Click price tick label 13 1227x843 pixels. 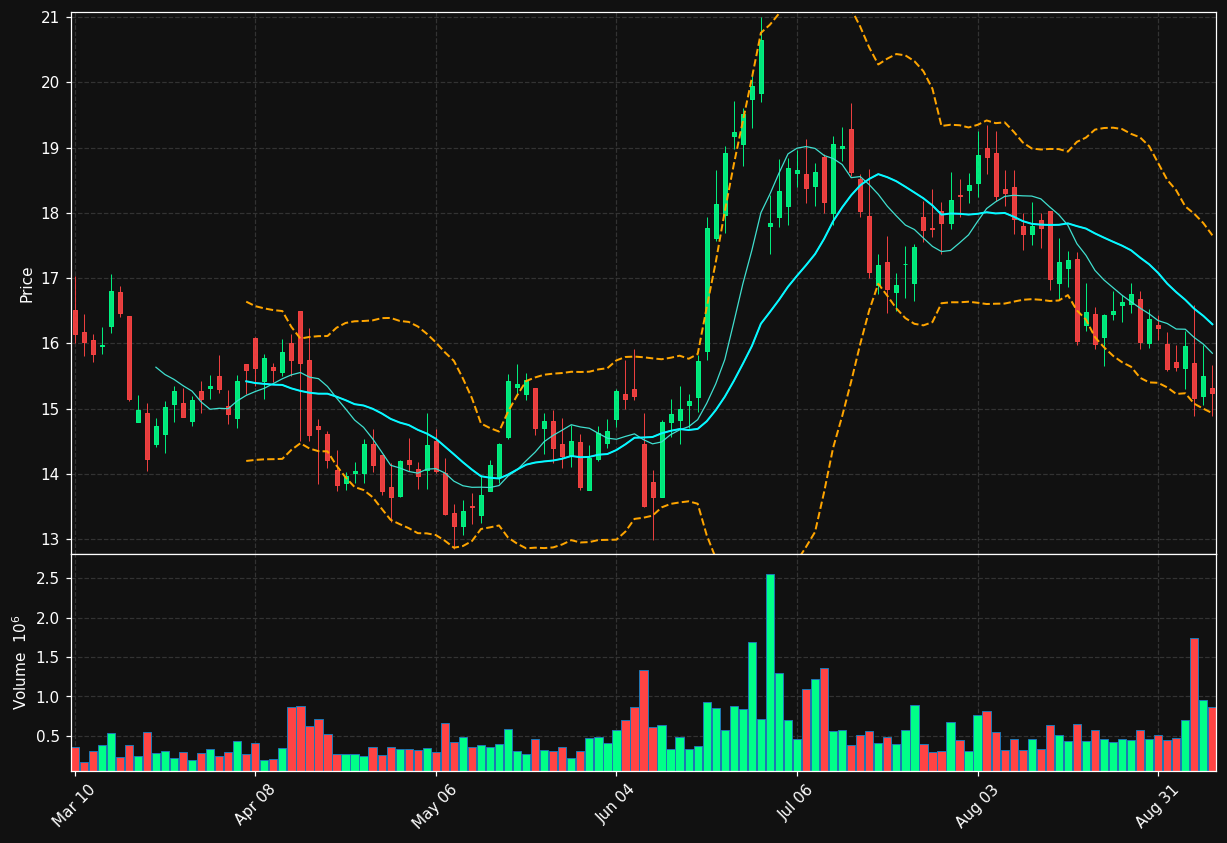[x=50, y=539]
